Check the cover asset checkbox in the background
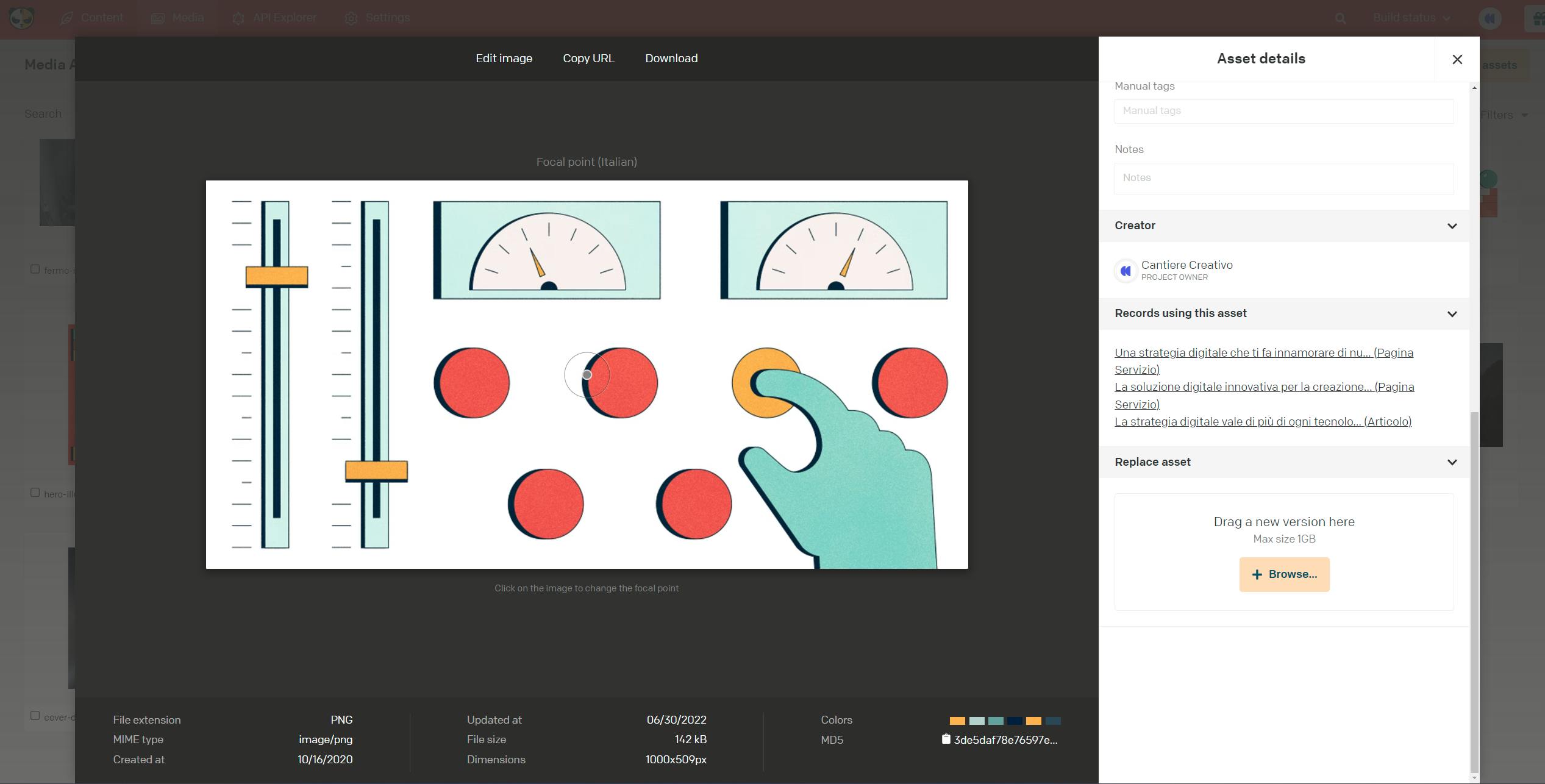 (35, 716)
